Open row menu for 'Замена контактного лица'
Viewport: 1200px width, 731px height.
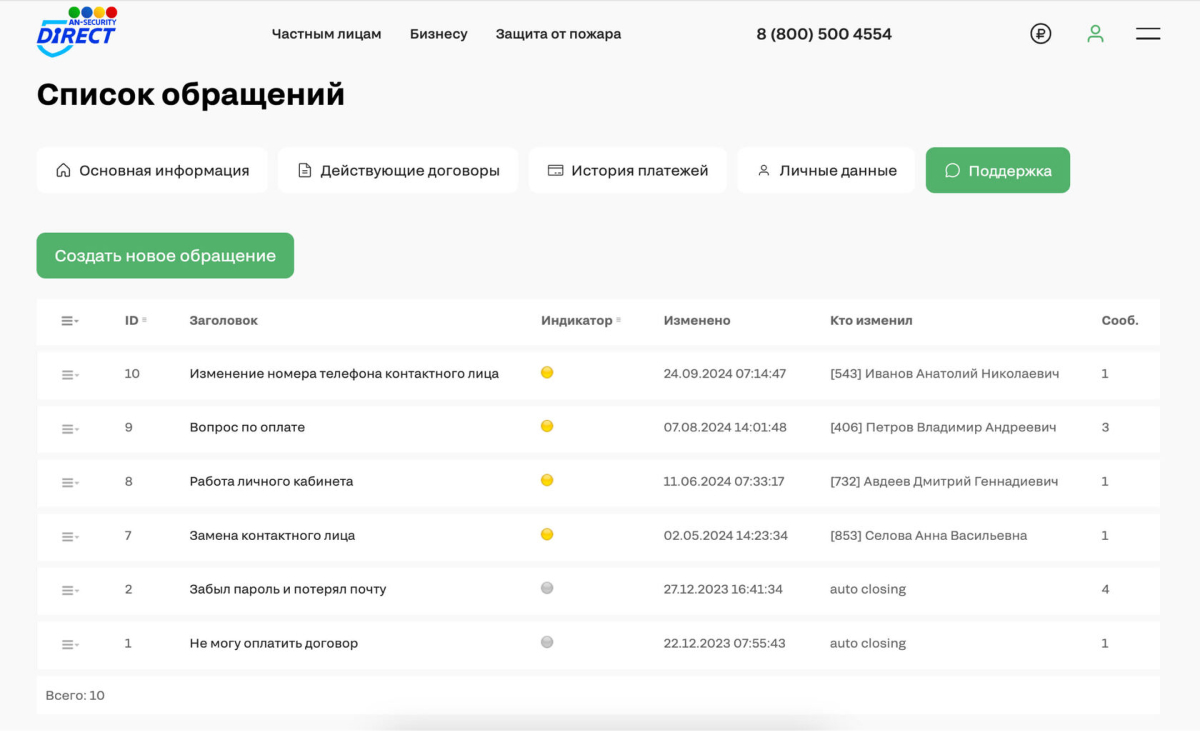(69, 537)
